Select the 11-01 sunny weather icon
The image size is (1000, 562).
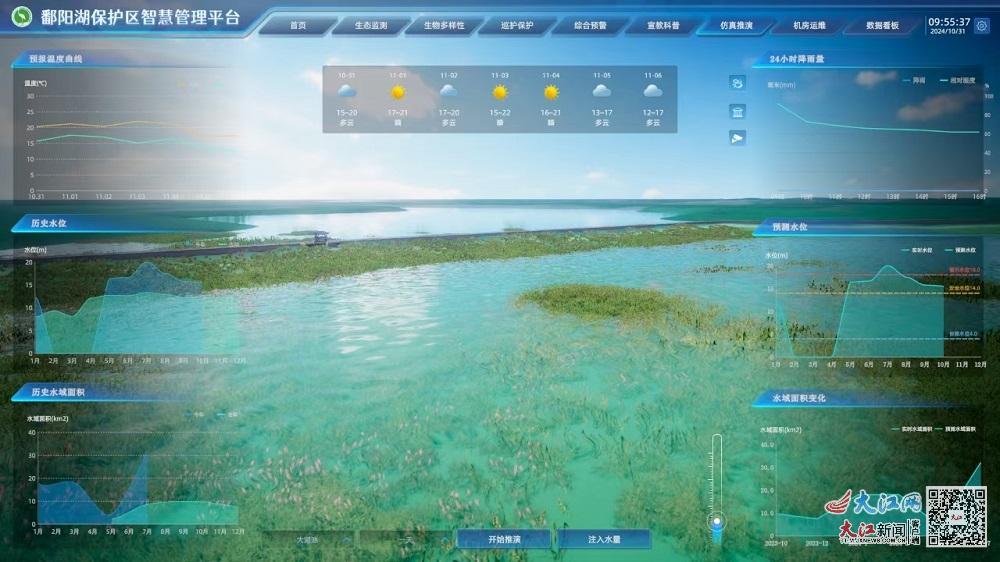(398, 92)
